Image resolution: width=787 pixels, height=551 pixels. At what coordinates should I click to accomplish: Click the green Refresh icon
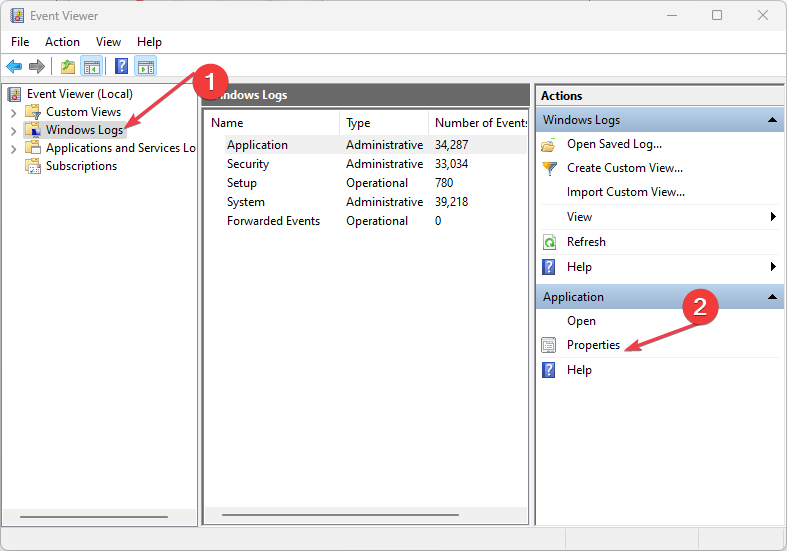[x=550, y=242]
